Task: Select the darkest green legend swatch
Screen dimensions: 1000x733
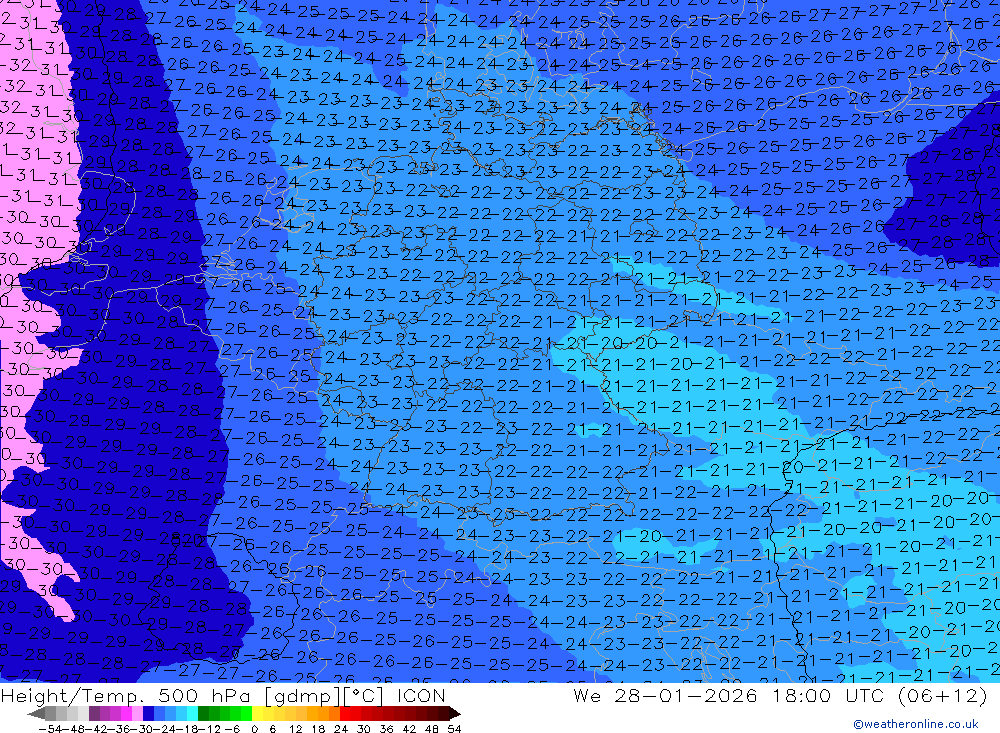Action: click(203, 713)
